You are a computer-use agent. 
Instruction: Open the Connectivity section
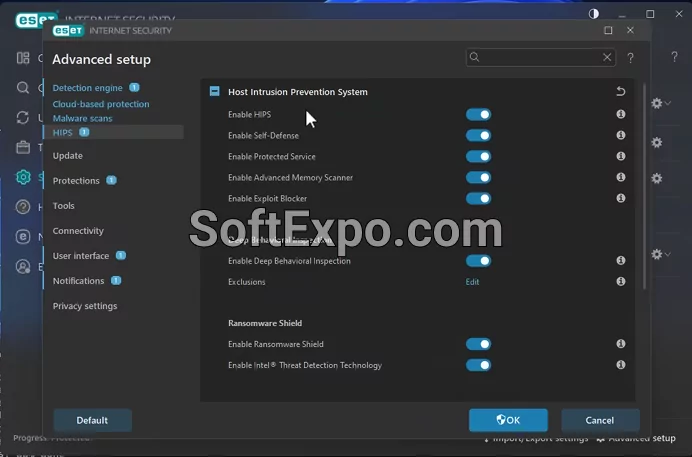coord(78,231)
